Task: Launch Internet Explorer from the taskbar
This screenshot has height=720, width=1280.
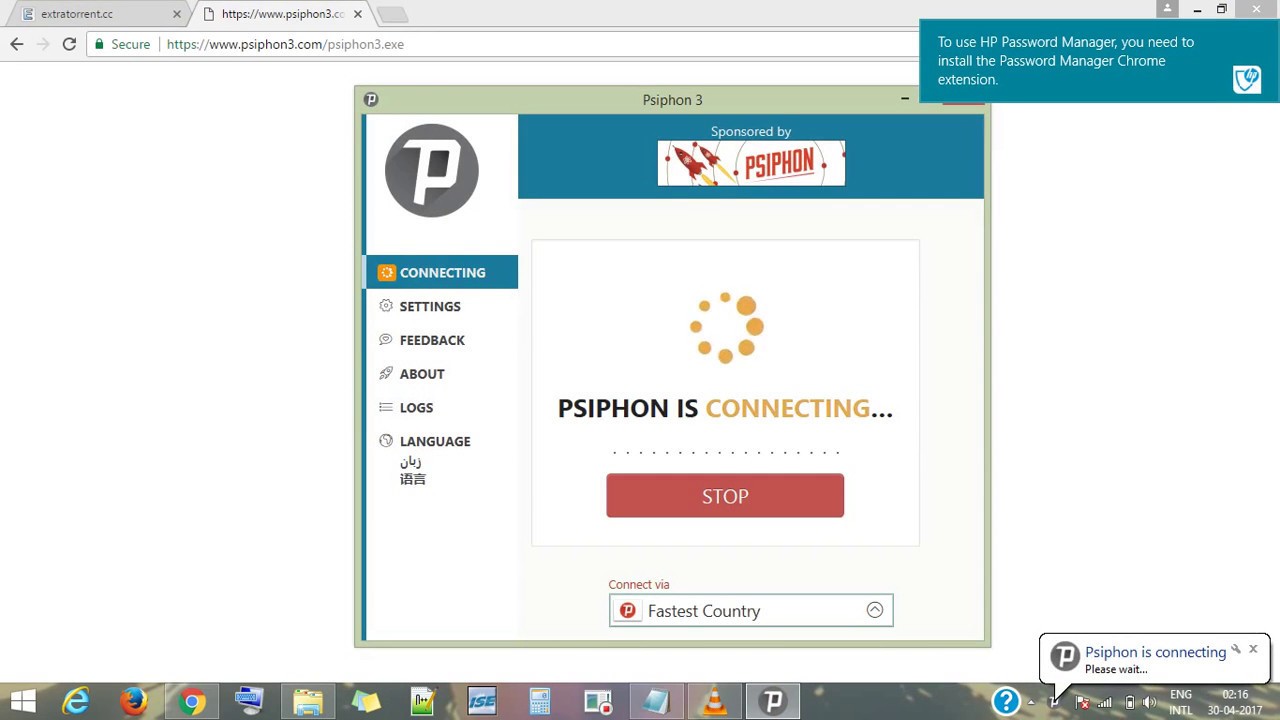Action: [x=76, y=701]
